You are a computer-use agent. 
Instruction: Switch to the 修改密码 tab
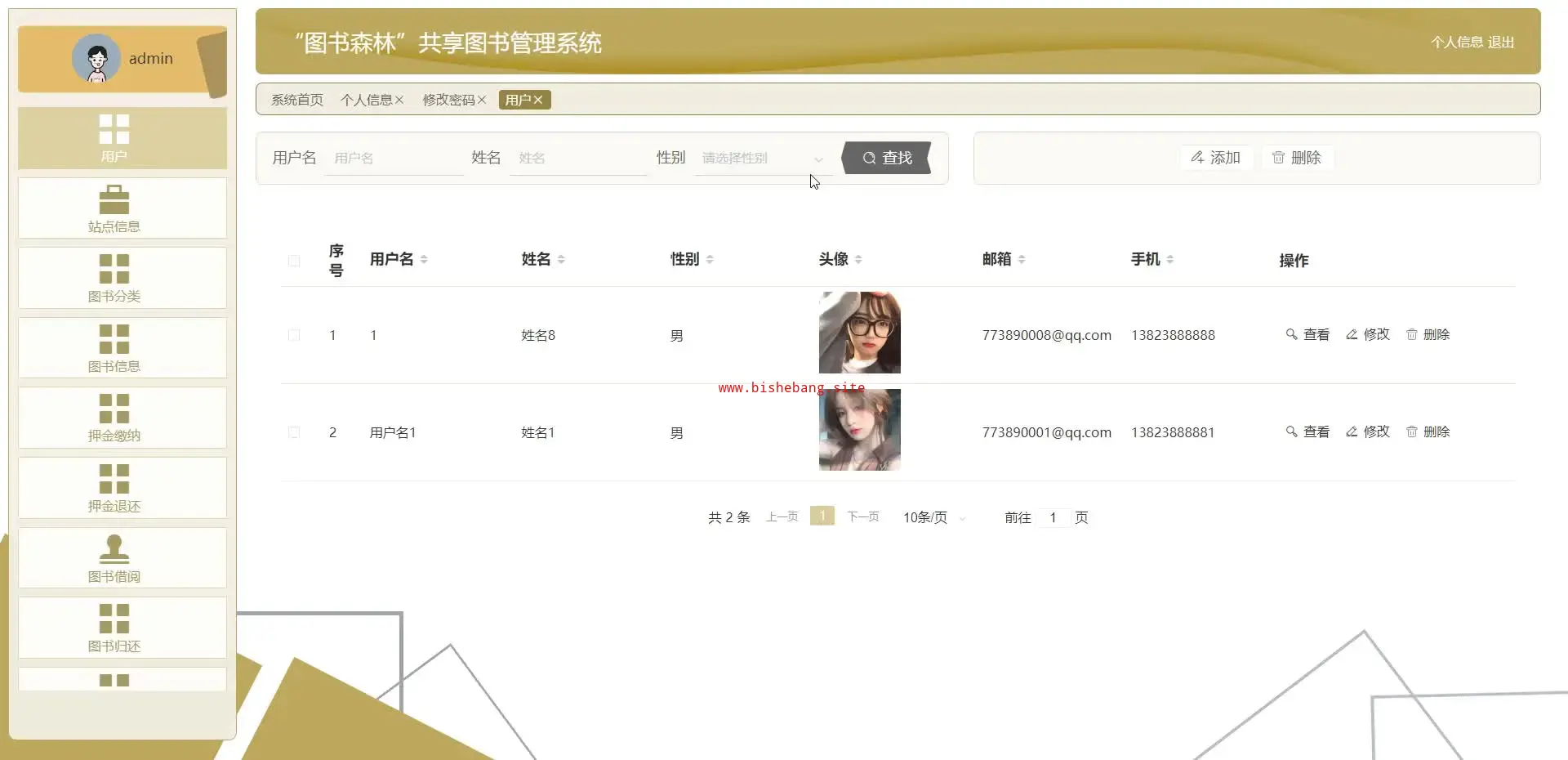pyautogui.click(x=448, y=100)
